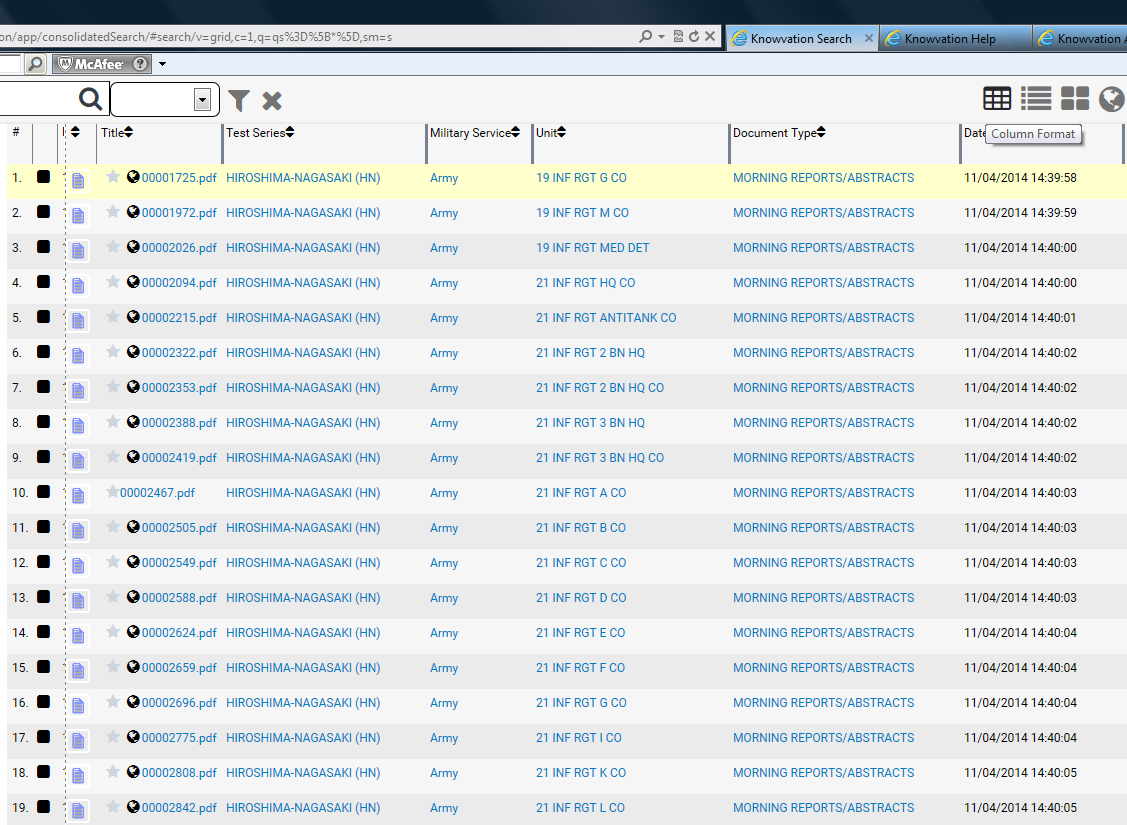Open 00002467.pdf link
1127x825 pixels.
click(x=157, y=492)
